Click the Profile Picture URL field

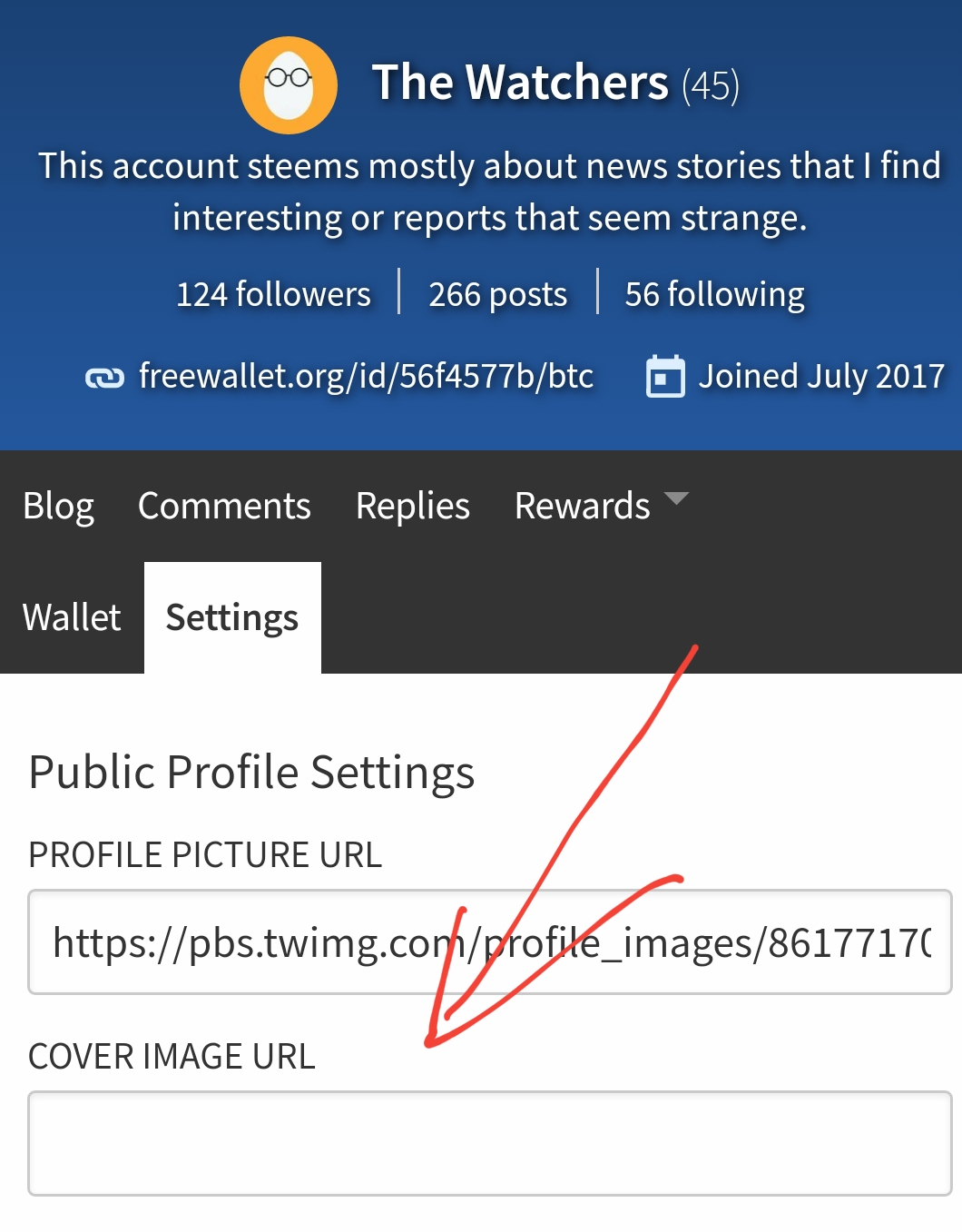pyautogui.click(x=490, y=941)
